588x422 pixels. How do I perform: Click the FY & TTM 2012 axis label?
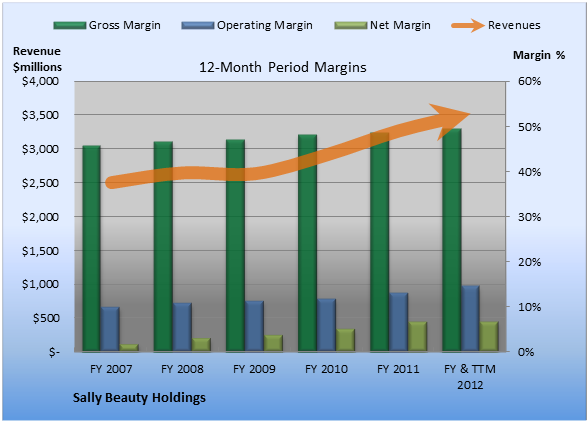(x=470, y=377)
